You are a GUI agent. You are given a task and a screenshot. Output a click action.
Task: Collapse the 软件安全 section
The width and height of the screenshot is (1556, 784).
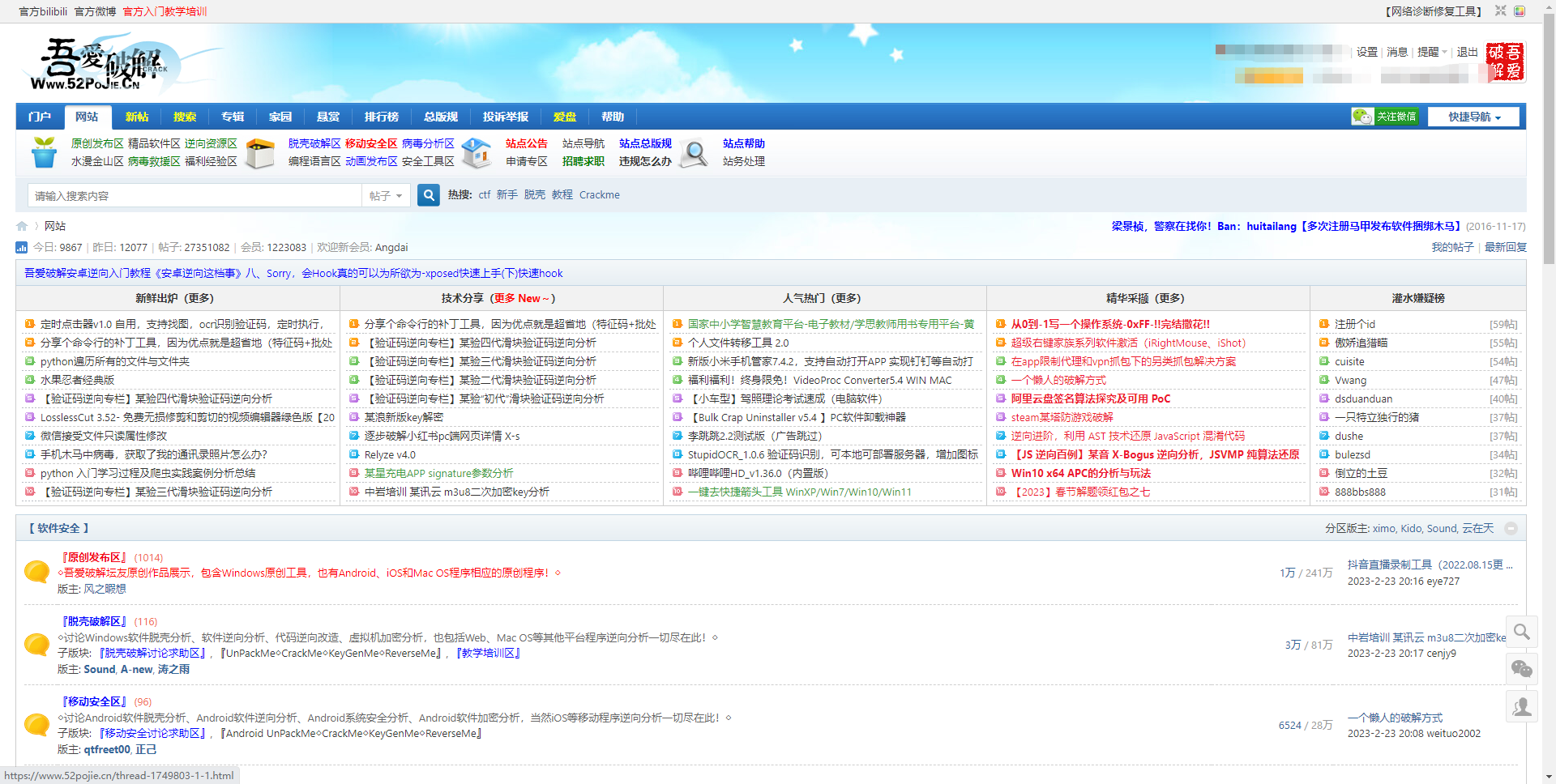[x=1511, y=528]
